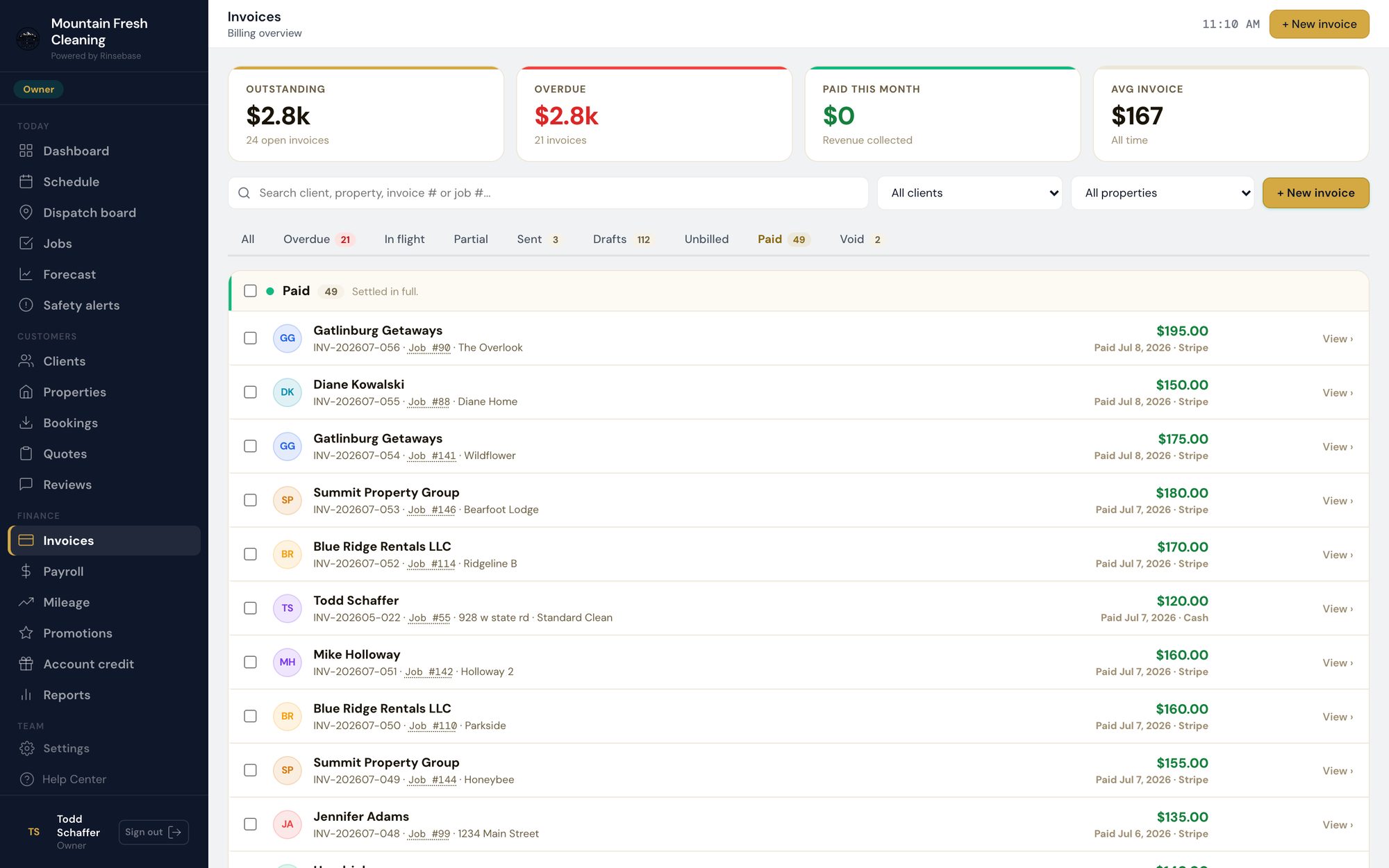
Task: Click the Jobs checklist icon
Action: coord(26,243)
